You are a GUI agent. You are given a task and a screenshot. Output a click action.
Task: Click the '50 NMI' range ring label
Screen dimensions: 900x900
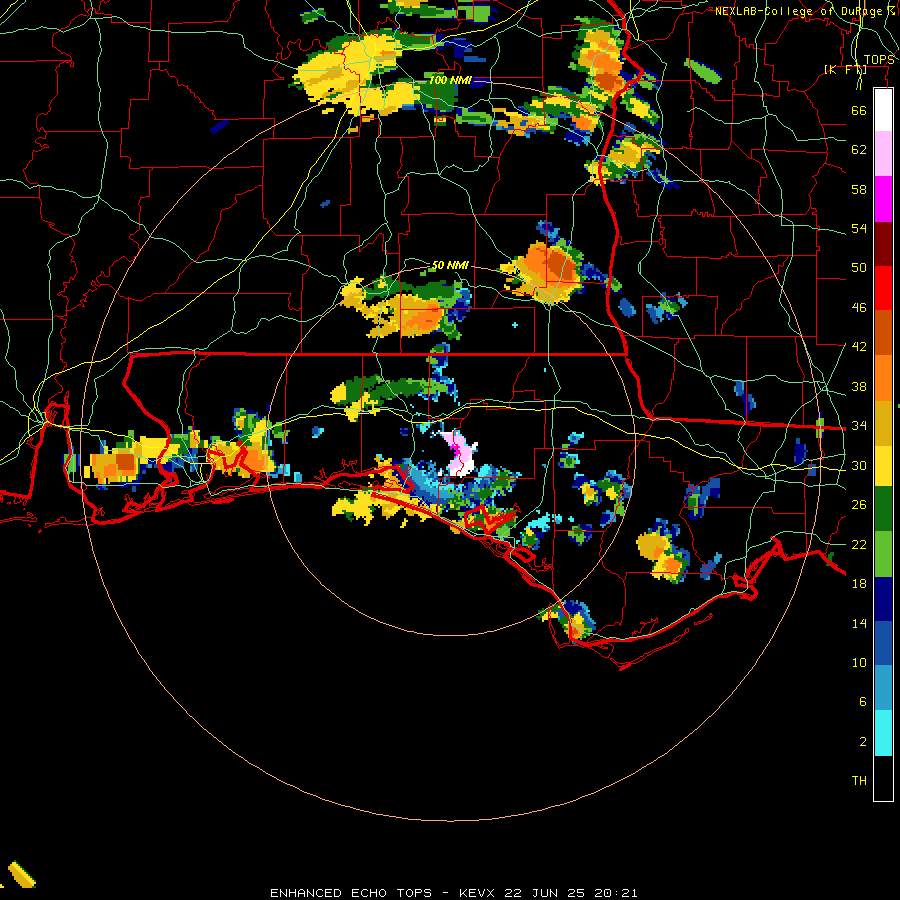[x=450, y=265]
